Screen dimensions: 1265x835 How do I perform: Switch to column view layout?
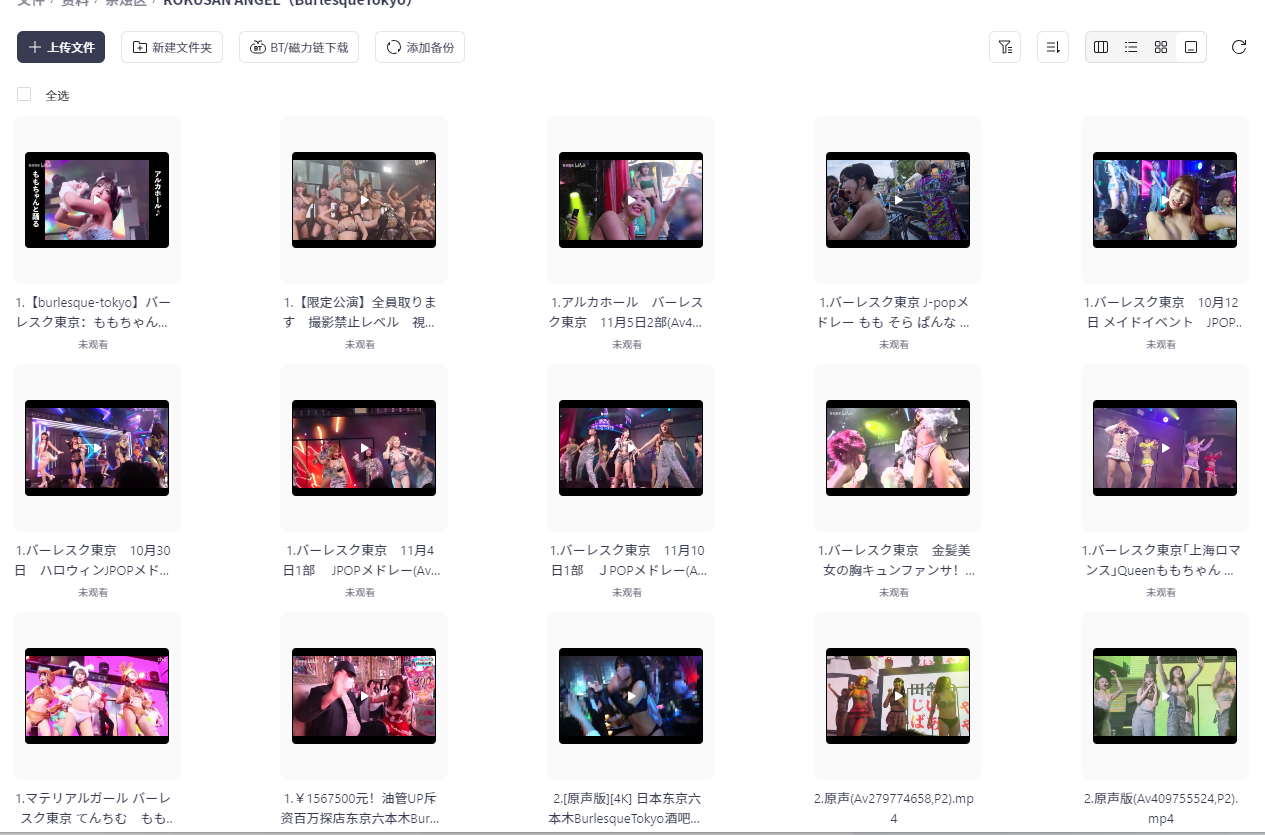pyautogui.click(x=1100, y=47)
